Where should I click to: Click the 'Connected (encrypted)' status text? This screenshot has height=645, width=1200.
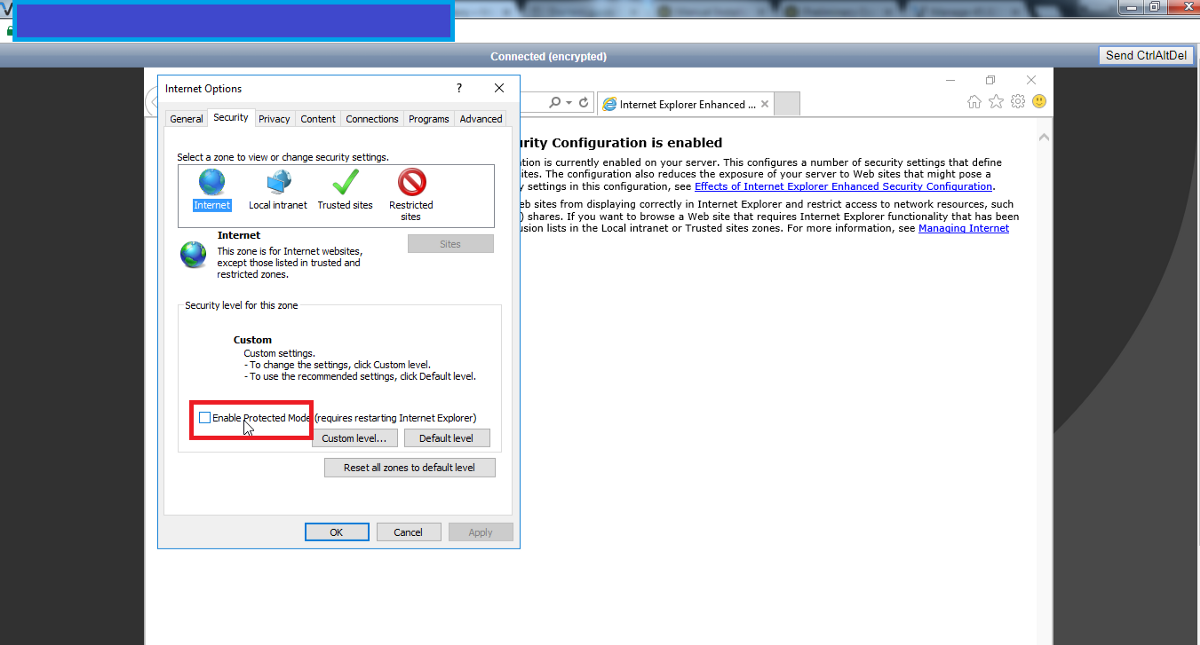point(548,56)
